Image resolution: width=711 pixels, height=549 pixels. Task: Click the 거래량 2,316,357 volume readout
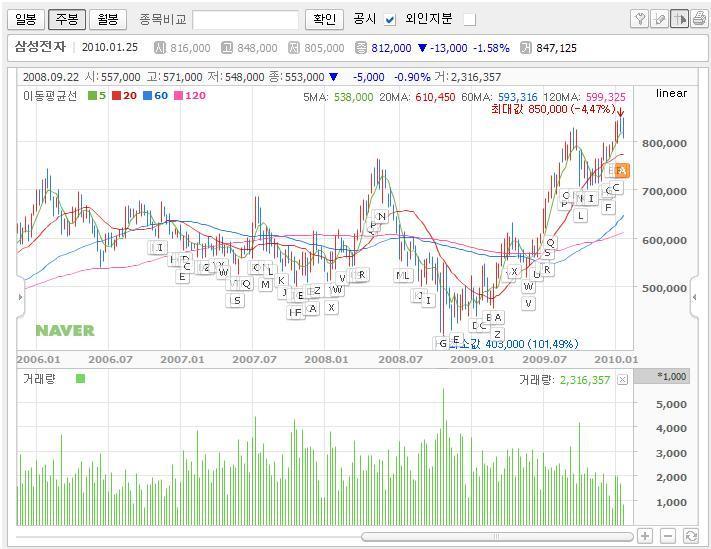coord(565,380)
